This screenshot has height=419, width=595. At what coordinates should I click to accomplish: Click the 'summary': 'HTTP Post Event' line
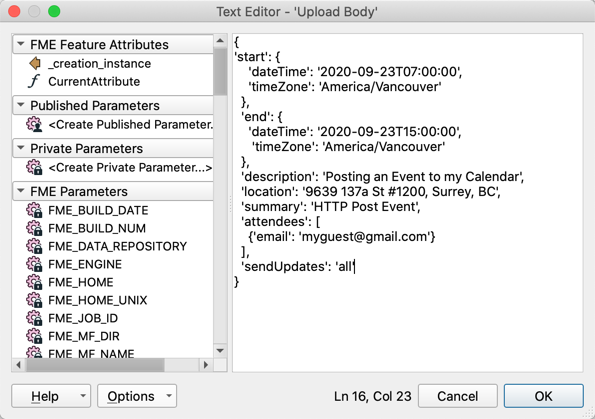[x=331, y=206]
